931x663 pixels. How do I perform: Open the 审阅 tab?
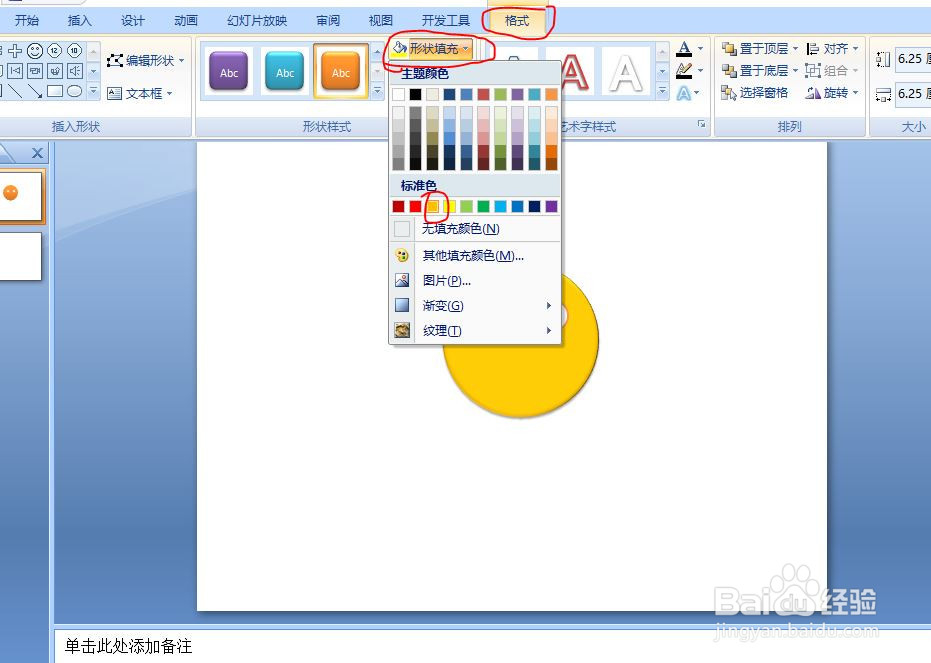click(328, 20)
